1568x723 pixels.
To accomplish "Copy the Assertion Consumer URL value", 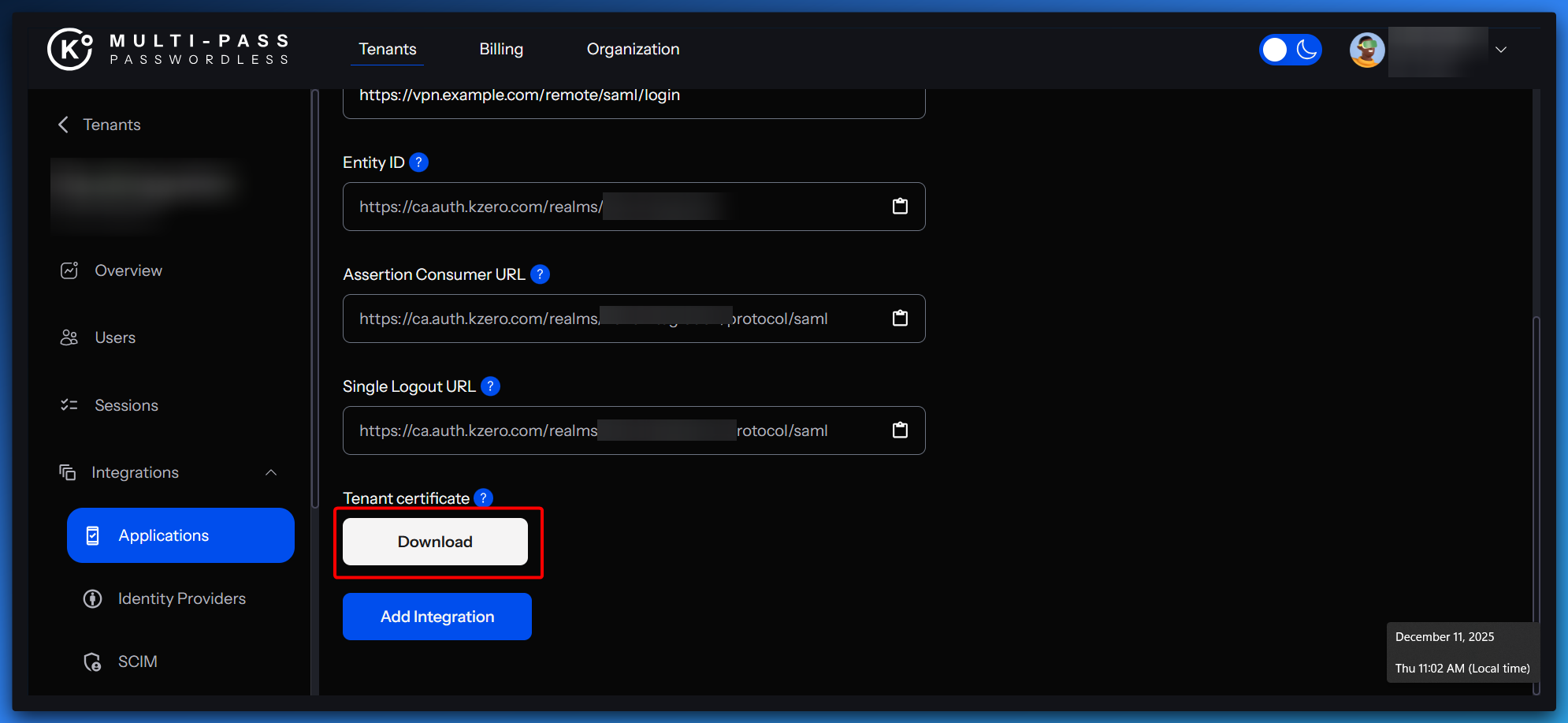I will coord(900,319).
